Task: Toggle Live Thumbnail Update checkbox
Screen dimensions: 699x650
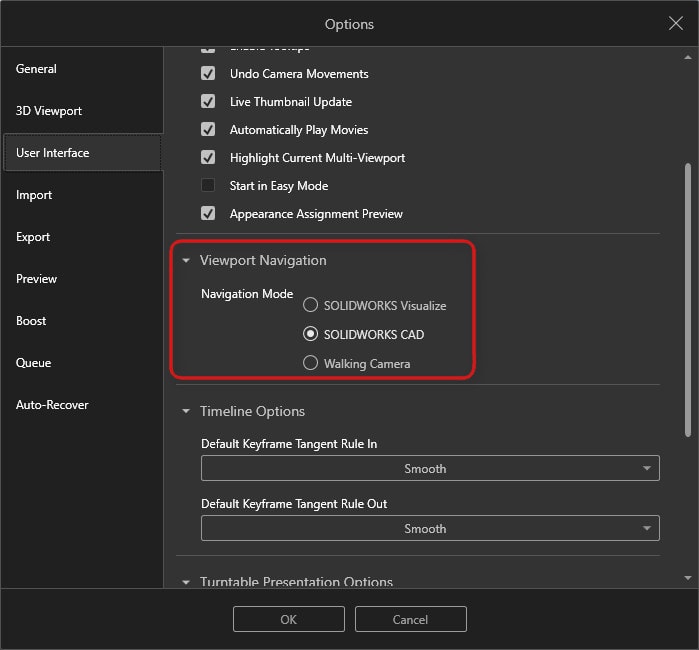Action: coord(208,102)
